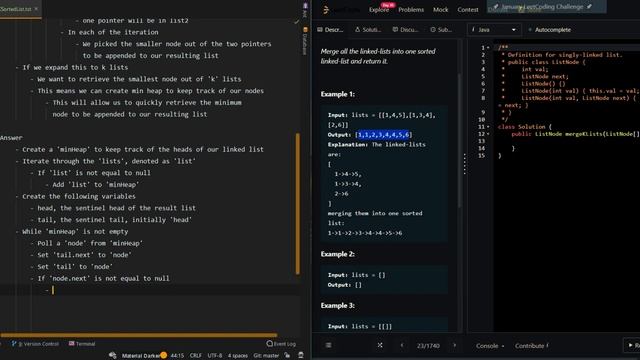Change the CRLF line separator setting
The height and width of the screenshot is (360, 640).
[196, 356]
